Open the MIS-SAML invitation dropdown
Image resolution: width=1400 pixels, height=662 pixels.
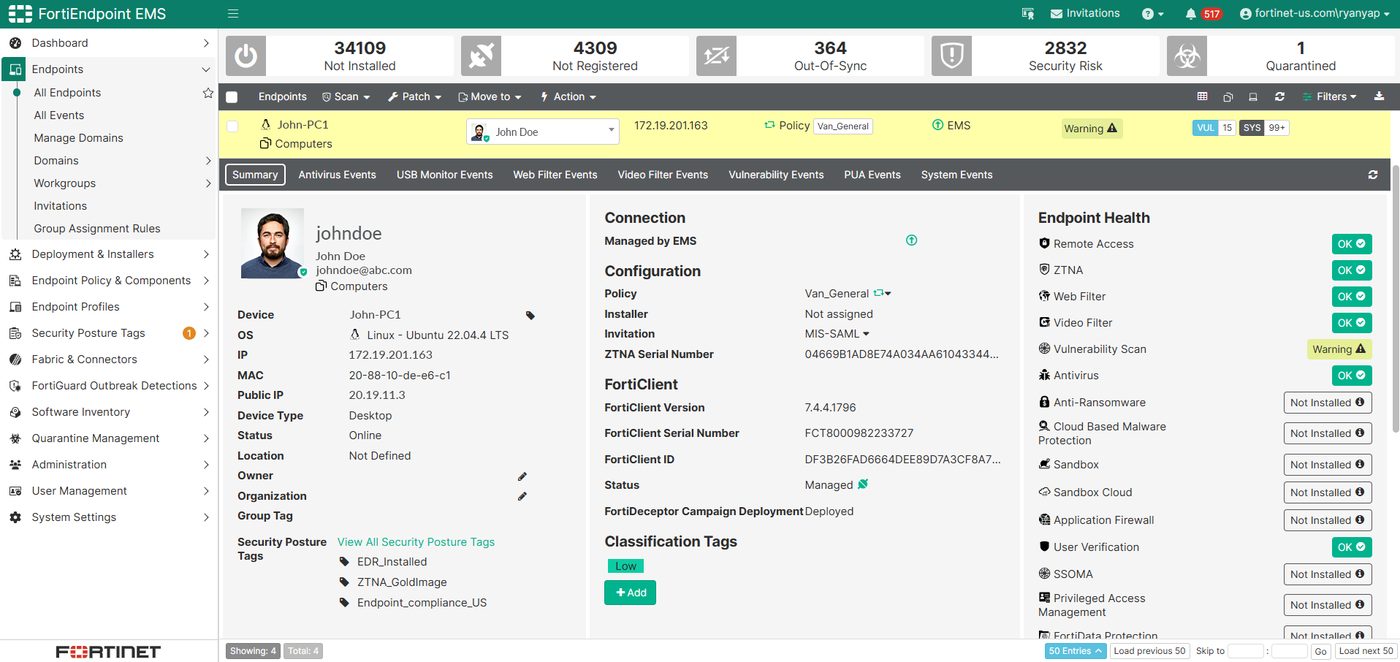(x=837, y=334)
